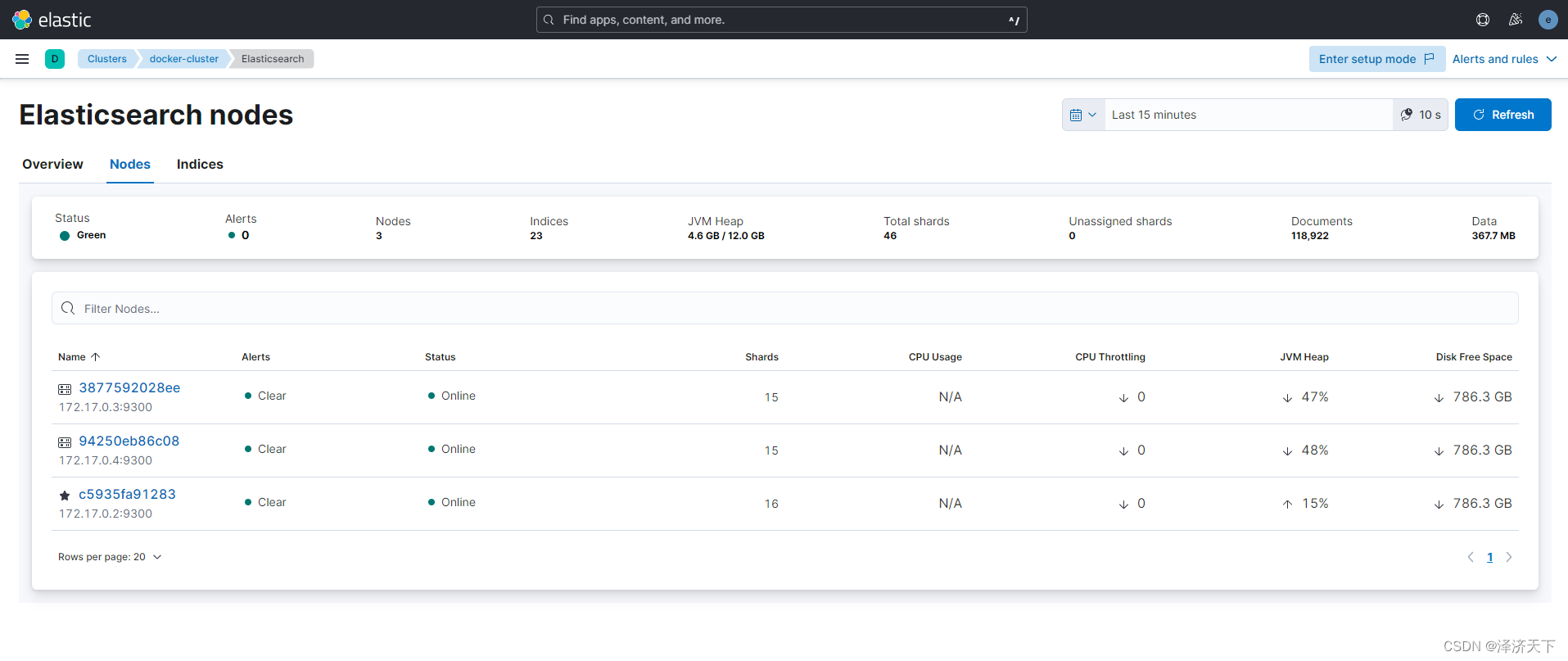The image size is (1568, 661).
Task: Select the Nodes tab
Action: [130, 164]
